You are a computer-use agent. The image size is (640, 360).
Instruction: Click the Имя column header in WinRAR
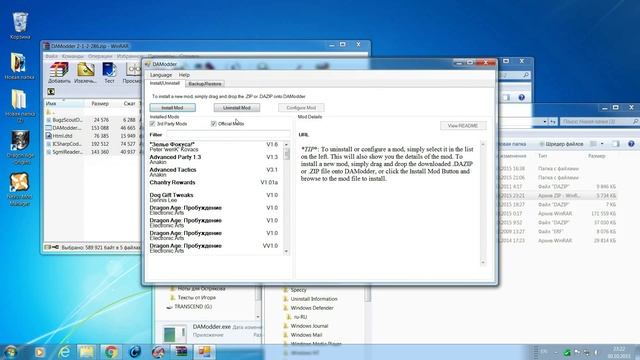pyautogui.click(x=64, y=104)
